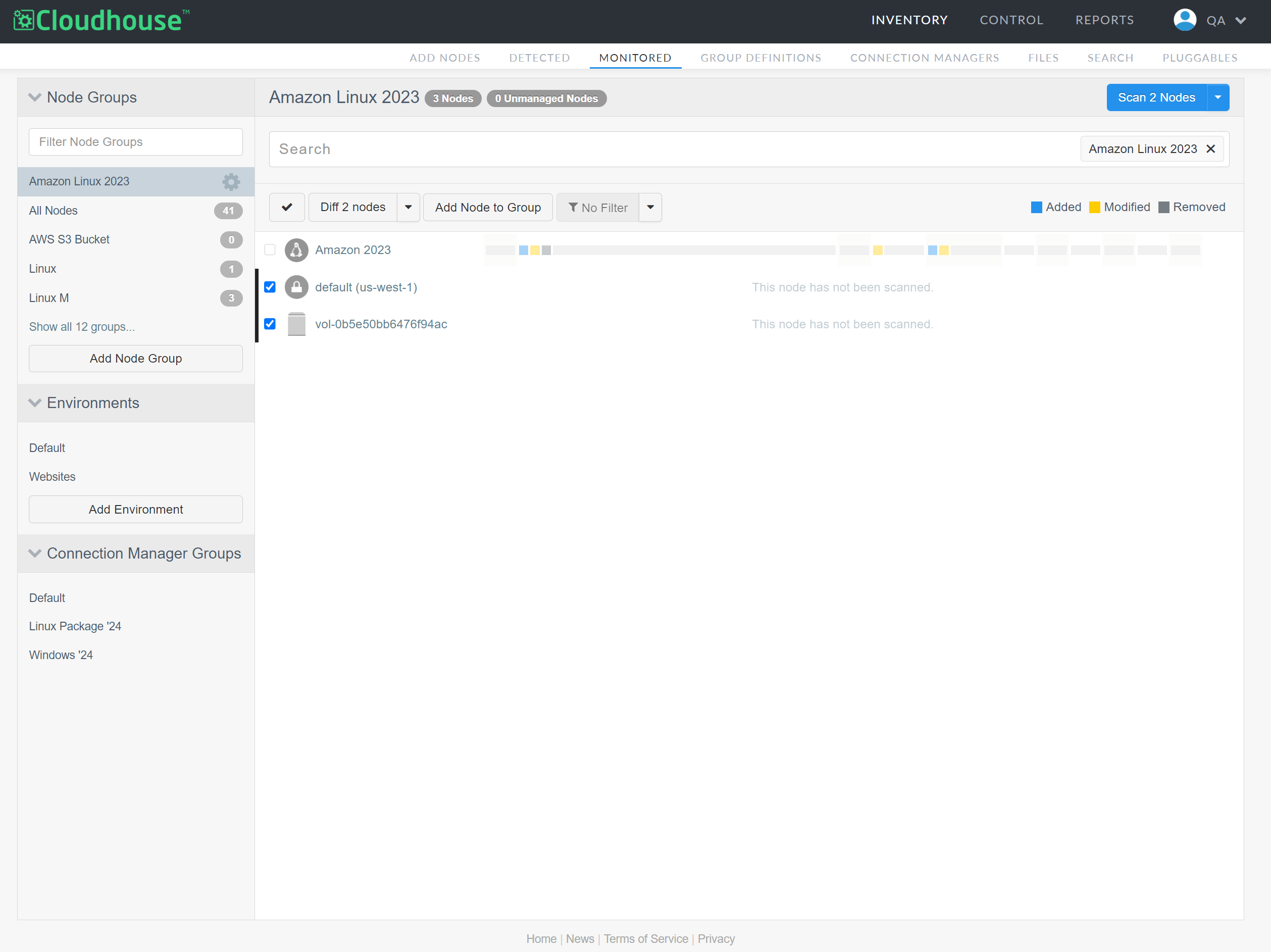Click the Add Environment button
Screen dimensions: 1271x952
[x=136, y=510]
